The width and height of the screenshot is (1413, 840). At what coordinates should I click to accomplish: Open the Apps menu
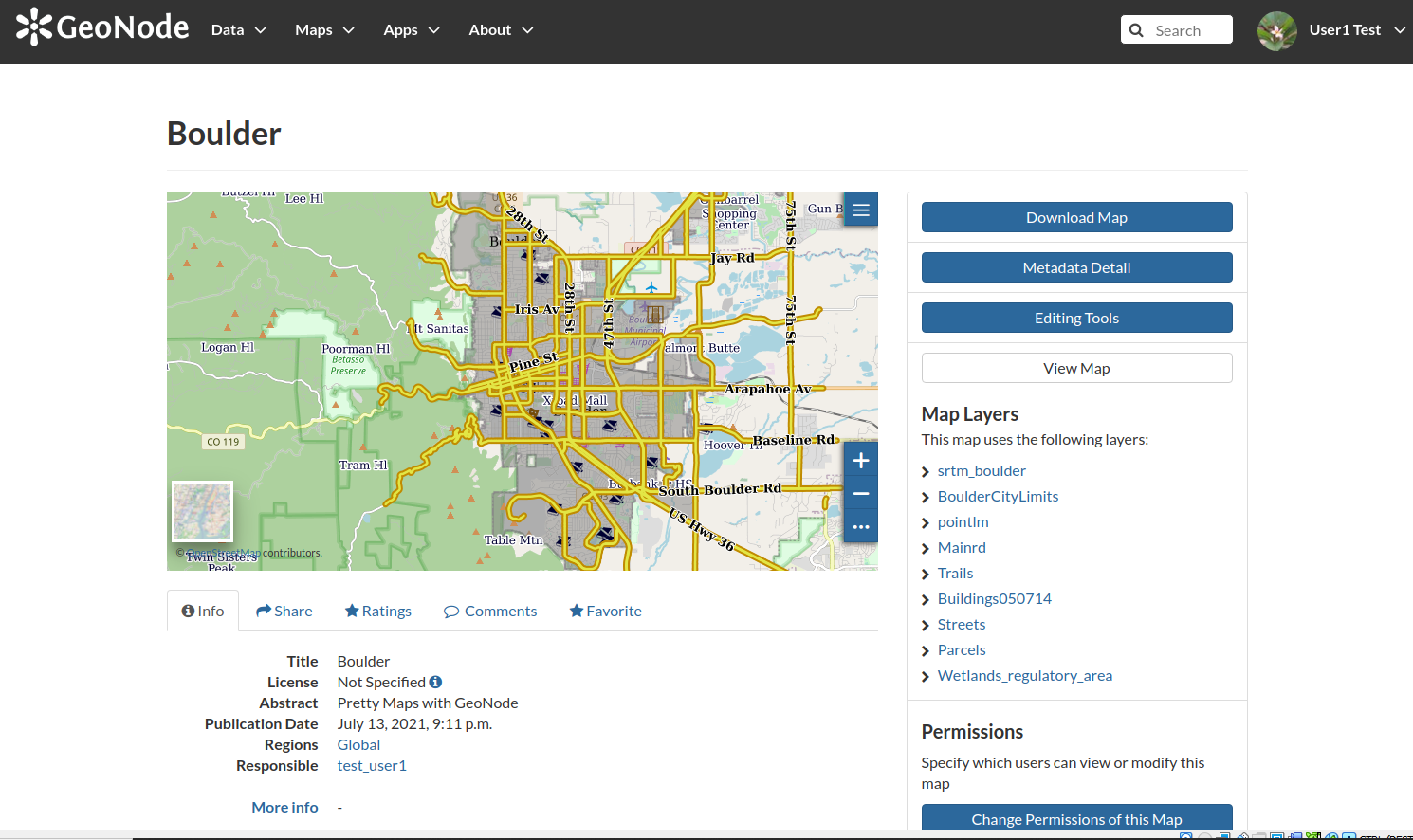pyautogui.click(x=412, y=30)
